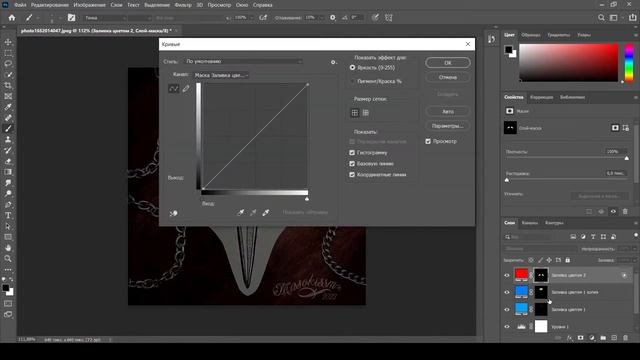The height and width of the screenshot is (360, 640).
Task: Open the Properties panel flyout menu
Action: 636,97
